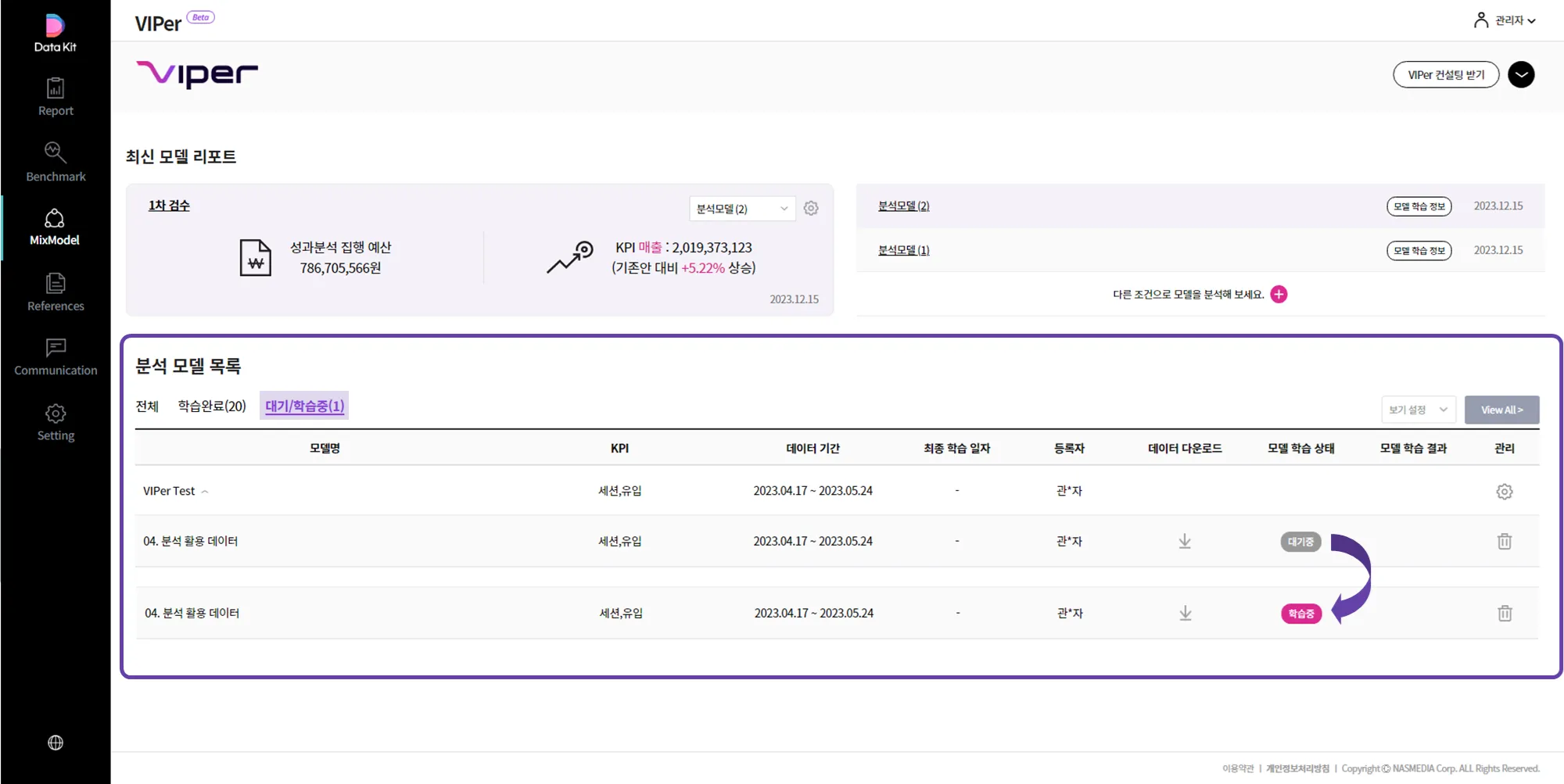Image resolution: width=1564 pixels, height=784 pixels.
Task: Select the 대기/학습중(1) tab
Action: tap(304, 406)
